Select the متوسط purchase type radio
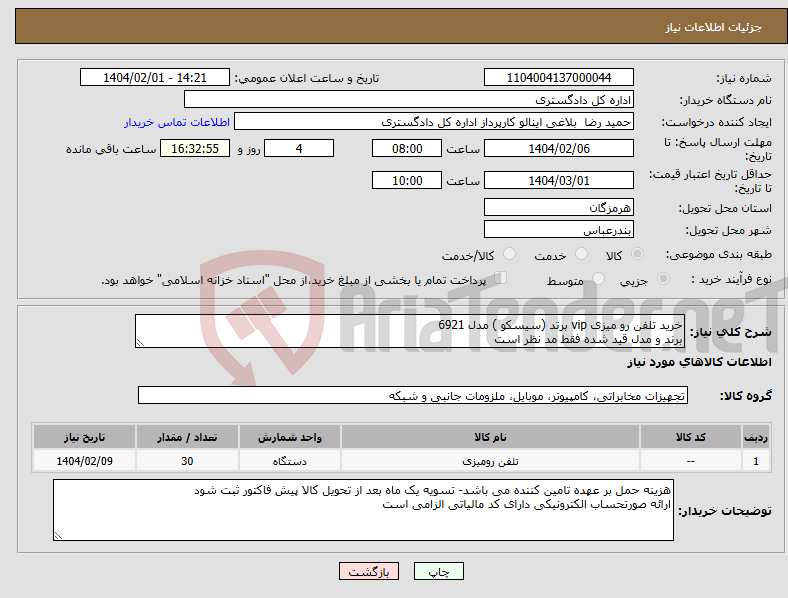Screen dimensions: 788x598 click(x=599, y=278)
